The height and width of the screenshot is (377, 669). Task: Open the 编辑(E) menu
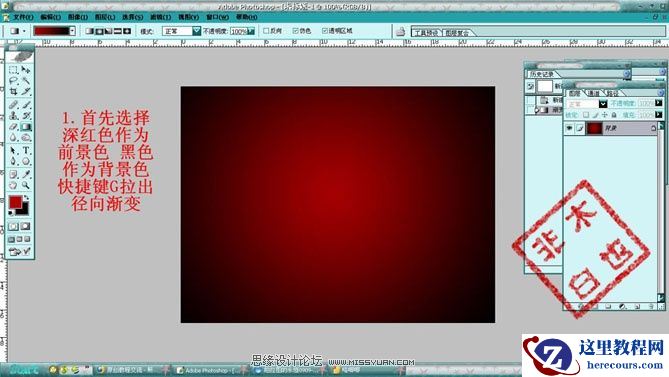[x=50, y=17]
